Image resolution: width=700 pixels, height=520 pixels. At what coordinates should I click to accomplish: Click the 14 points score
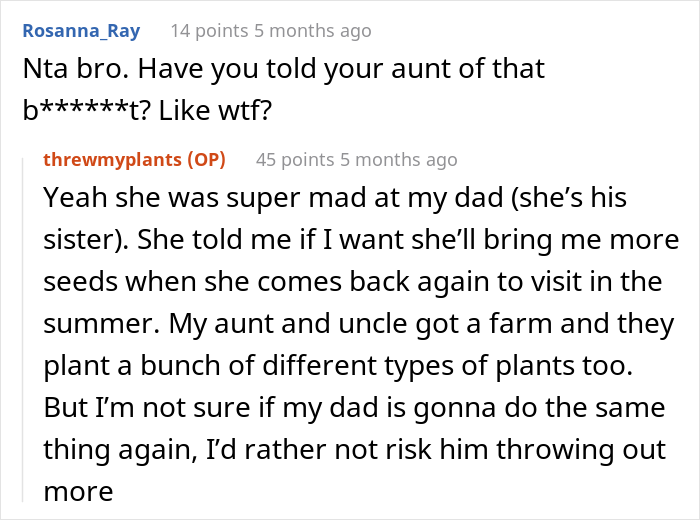click(207, 30)
